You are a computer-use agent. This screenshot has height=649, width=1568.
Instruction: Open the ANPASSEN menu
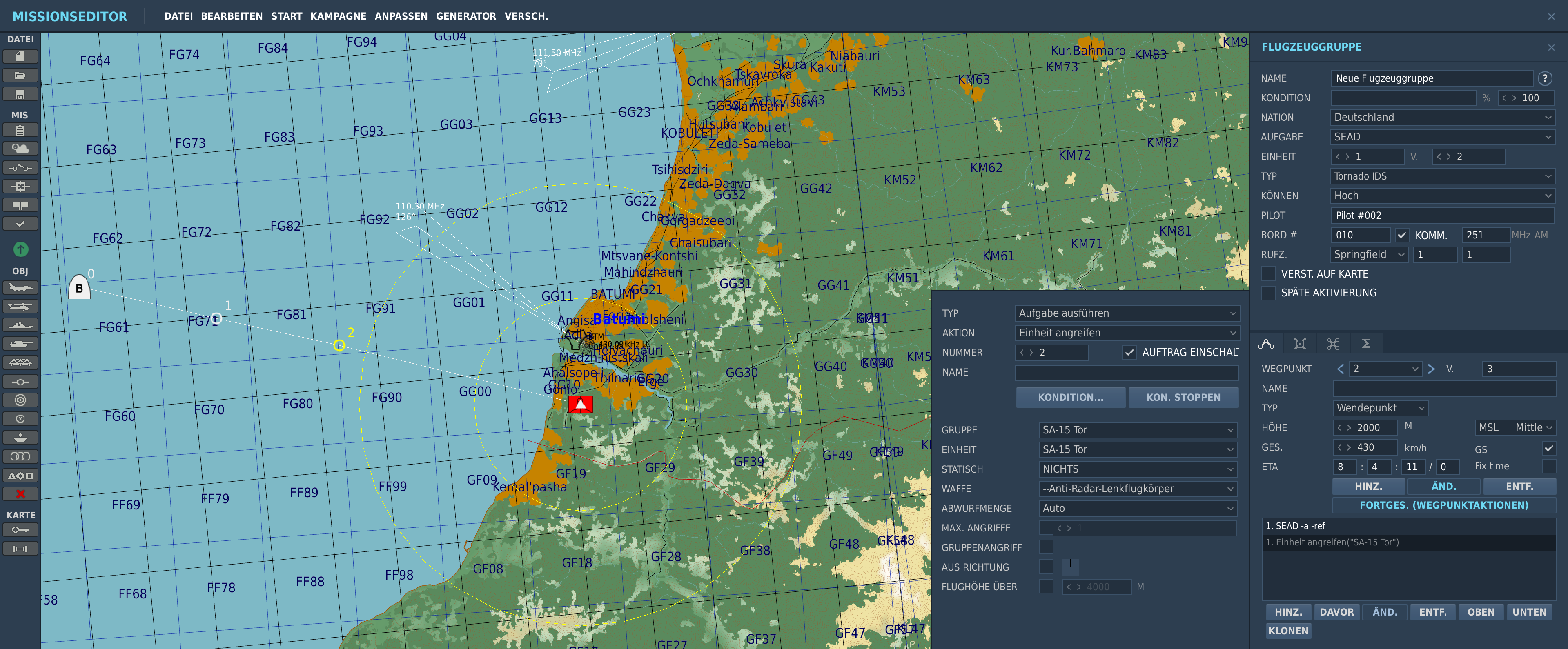[401, 16]
